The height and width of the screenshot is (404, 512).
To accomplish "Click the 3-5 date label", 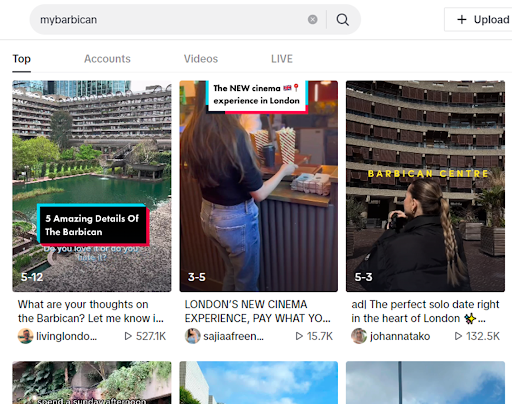I will (197, 277).
